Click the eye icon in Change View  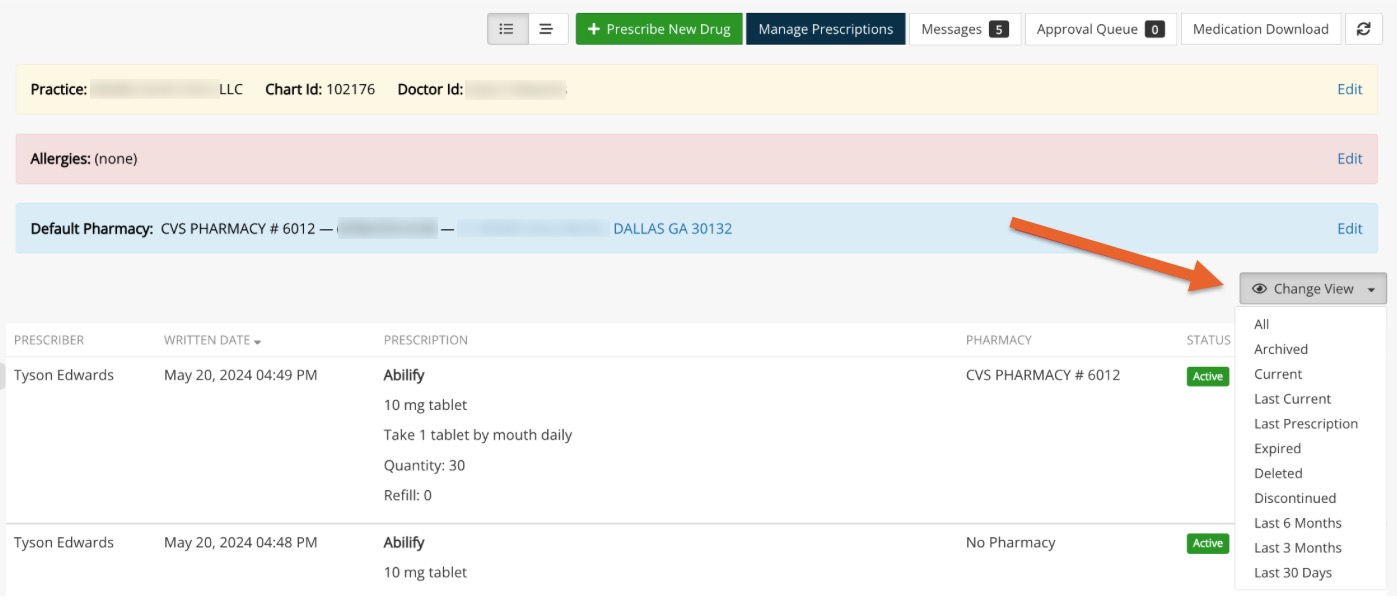[x=1260, y=289]
